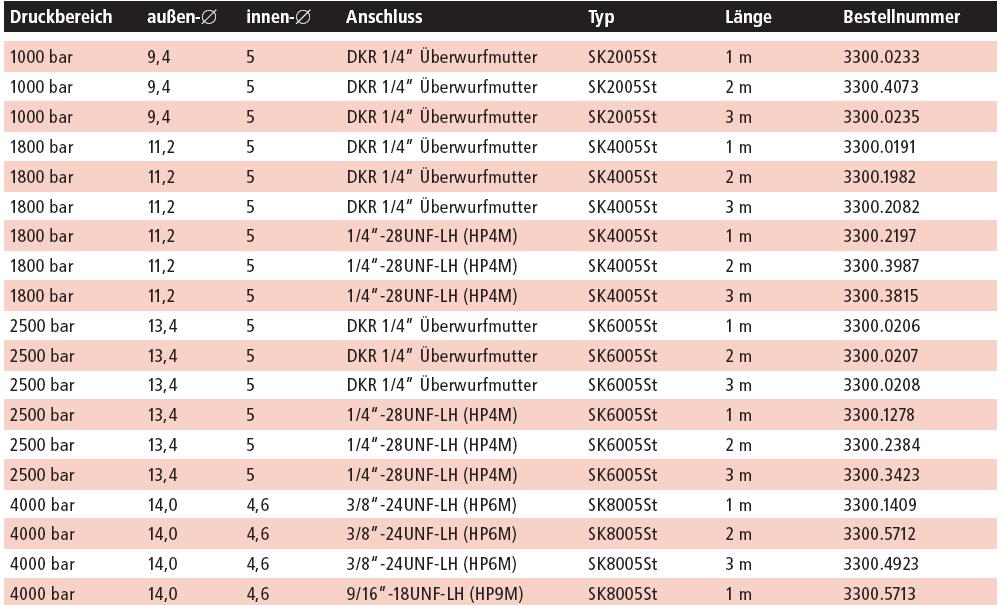Click order number 3300.1278
Image resolution: width=1002 pixels, height=605 pixels.
click(x=880, y=415)
